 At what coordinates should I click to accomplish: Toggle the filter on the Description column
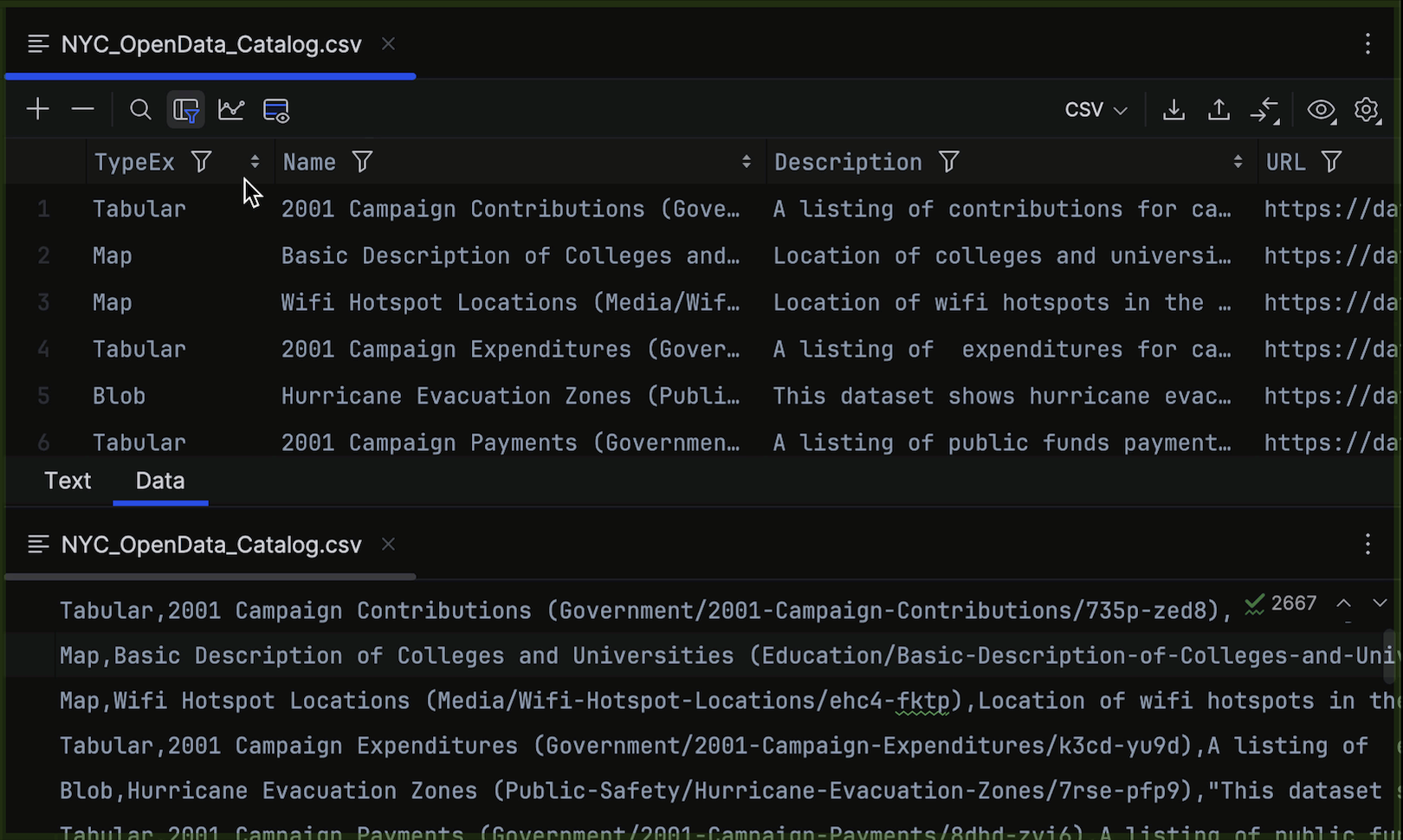[949, 161]
